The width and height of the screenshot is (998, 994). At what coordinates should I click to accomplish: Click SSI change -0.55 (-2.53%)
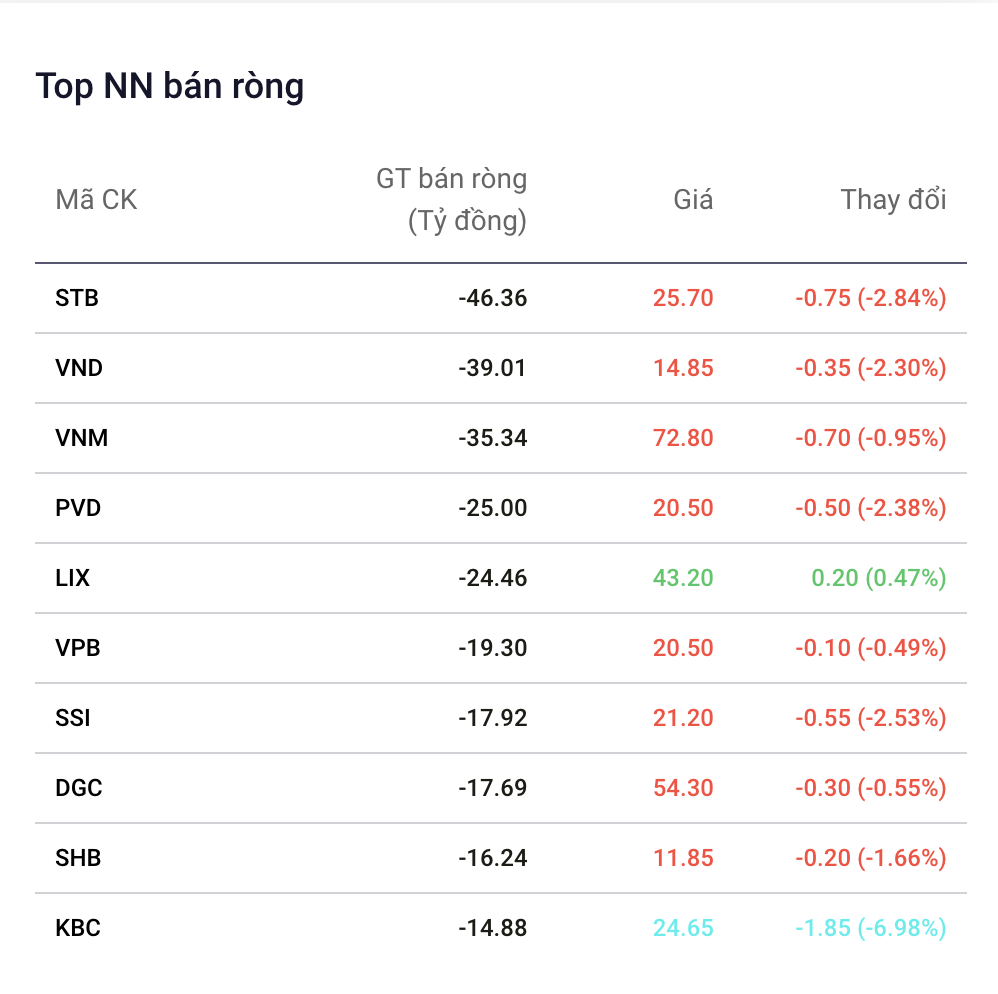[871, 718]
